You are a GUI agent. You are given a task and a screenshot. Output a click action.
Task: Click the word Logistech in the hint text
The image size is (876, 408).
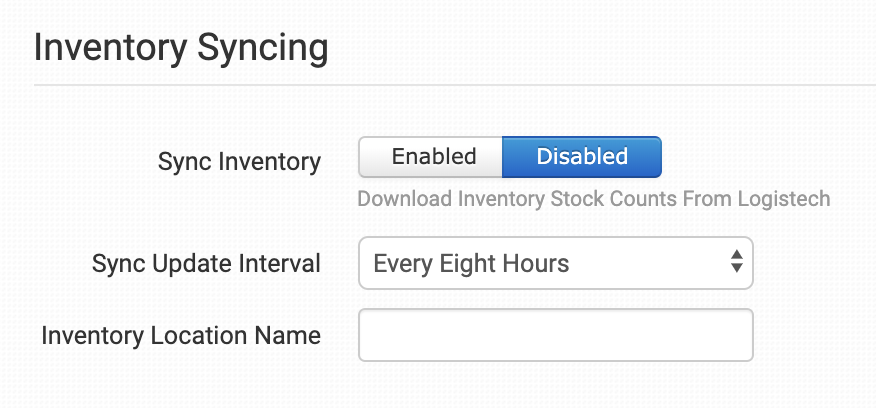783,198
